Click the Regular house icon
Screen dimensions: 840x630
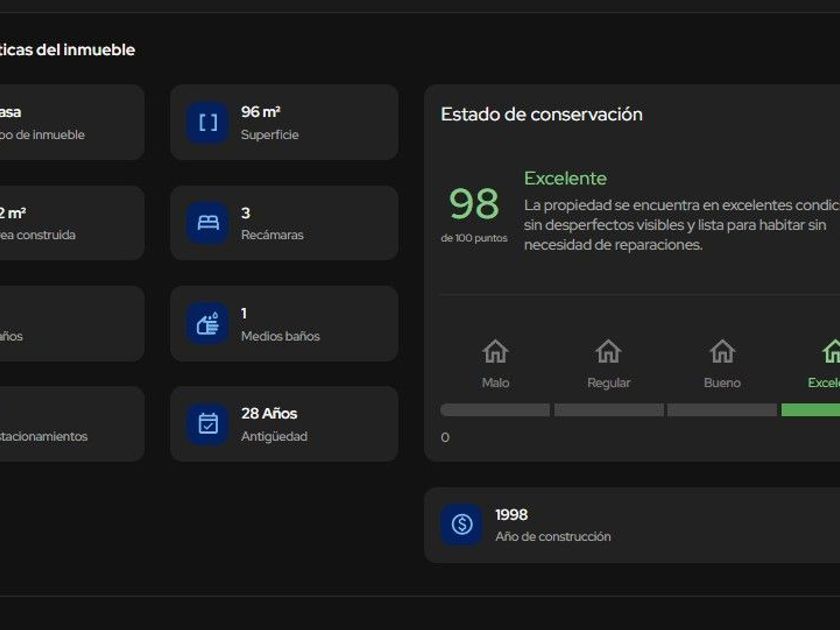609,351
